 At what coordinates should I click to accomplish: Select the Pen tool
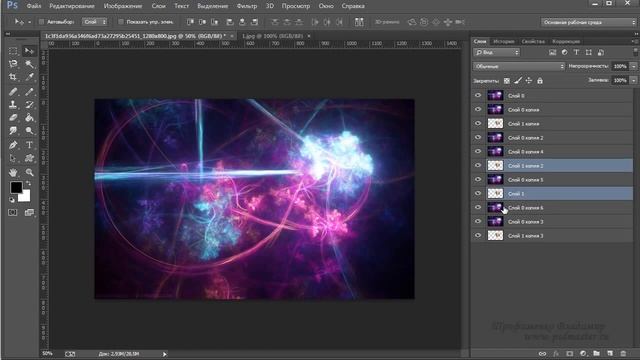click(x=13, y=145)
